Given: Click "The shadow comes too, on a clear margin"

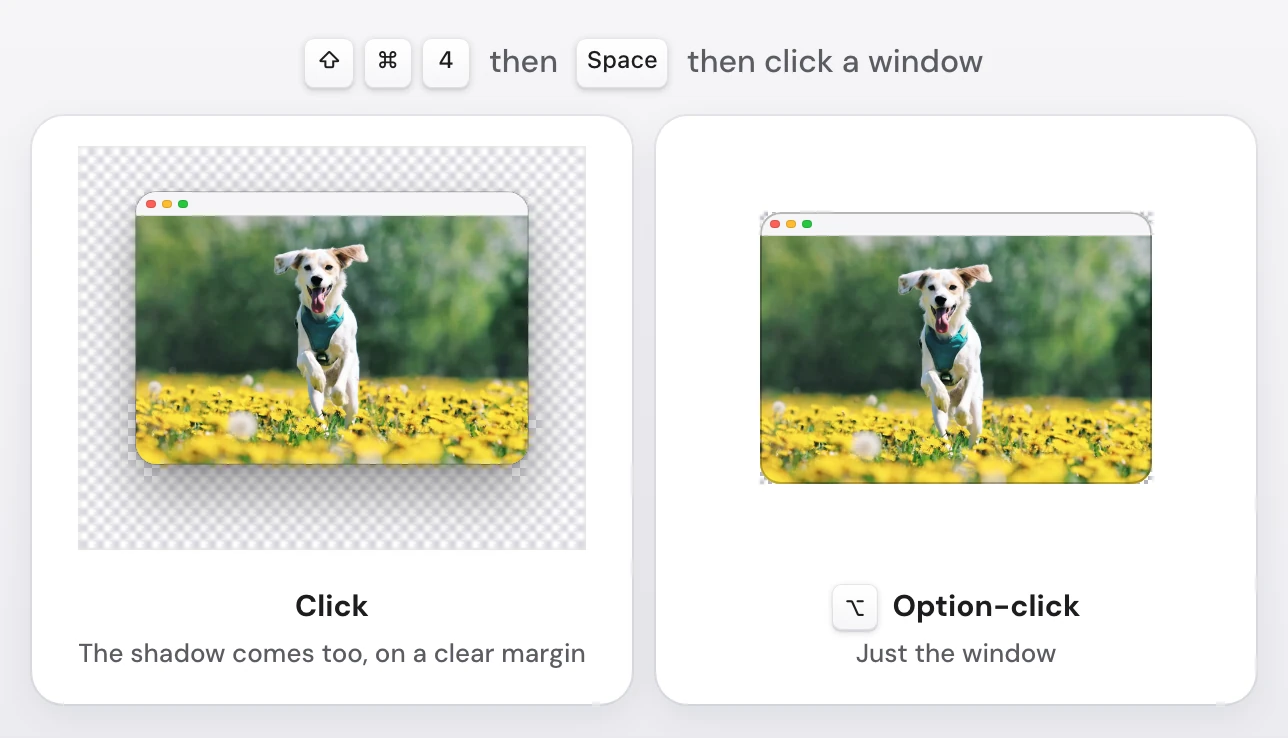Looking at the screenshot, I should click(332, 654).
